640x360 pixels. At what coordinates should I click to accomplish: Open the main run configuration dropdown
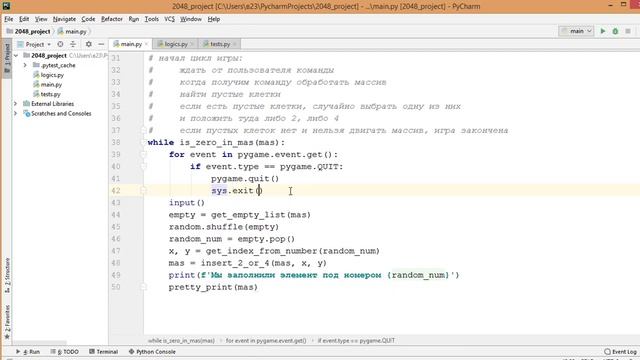pos(576,31)
